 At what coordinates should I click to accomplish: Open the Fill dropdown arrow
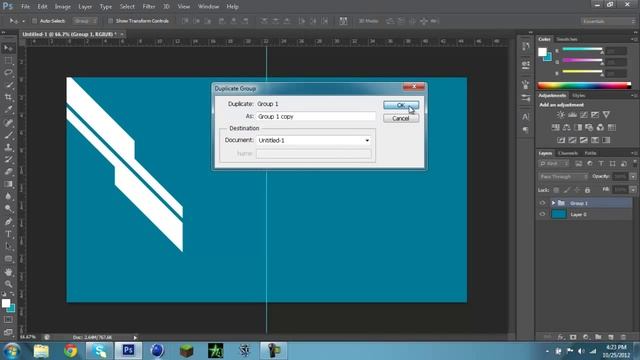pyautogui.click(x=633, y=190)
